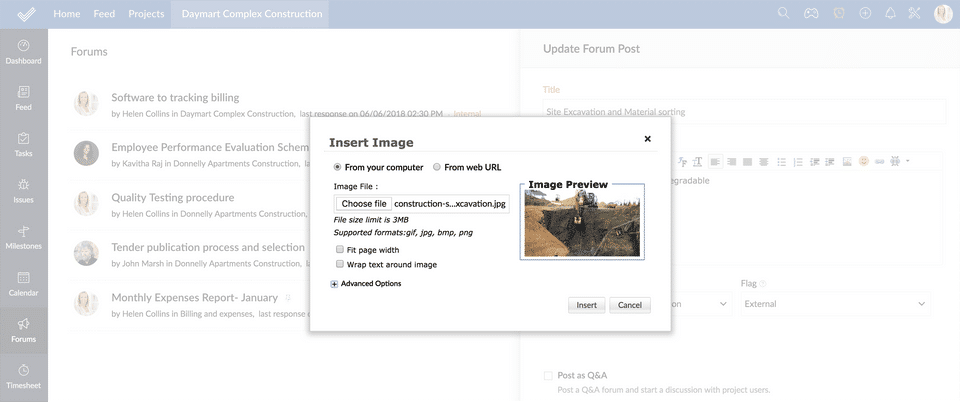Open the Projects menu item
The height and width of the screenshot is (402, 960).
(x=146, y=14)
